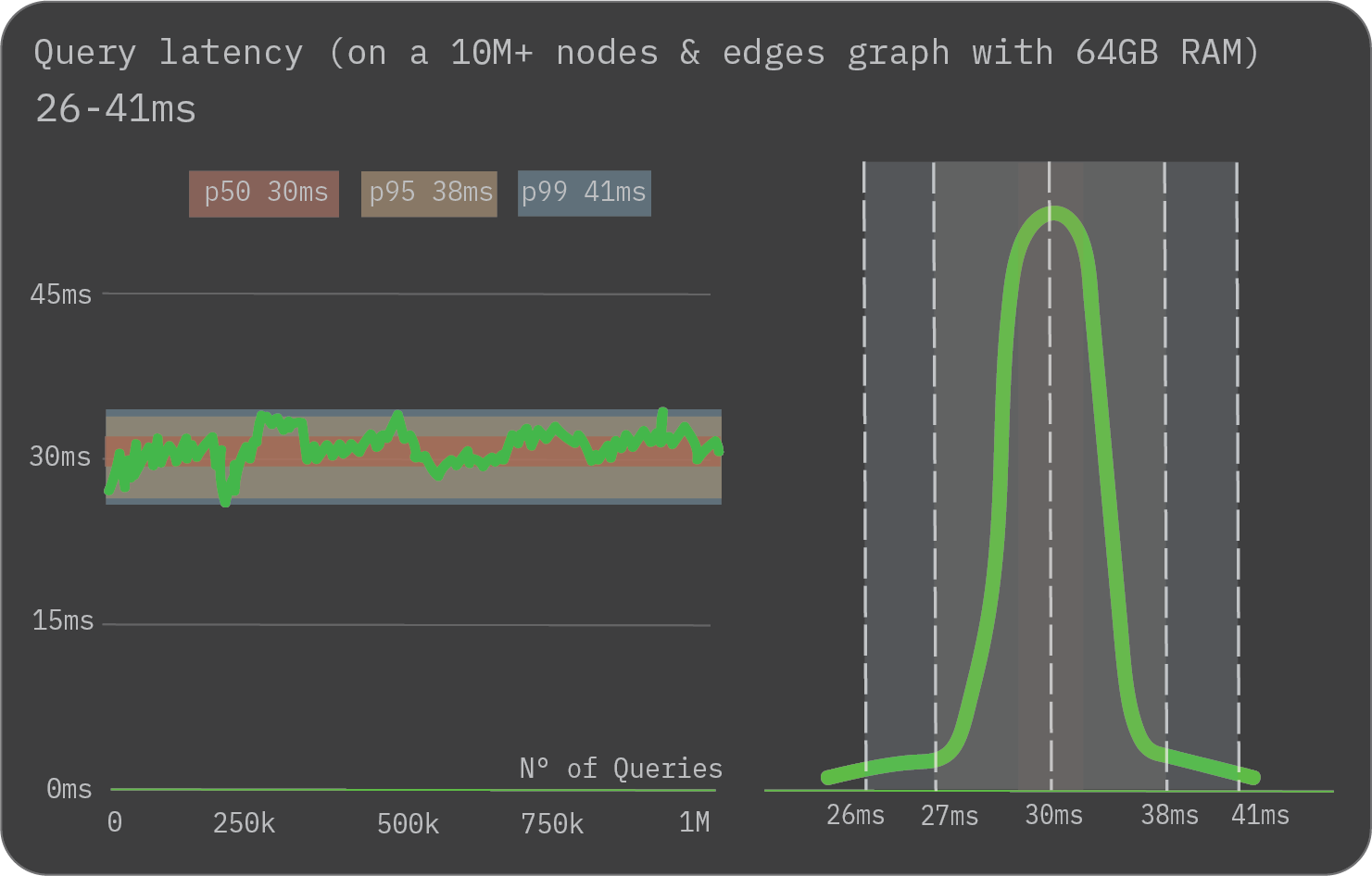Toggle the p50 30ms legend badge
The image size is (1372, 876).
[x=263, y=194]
